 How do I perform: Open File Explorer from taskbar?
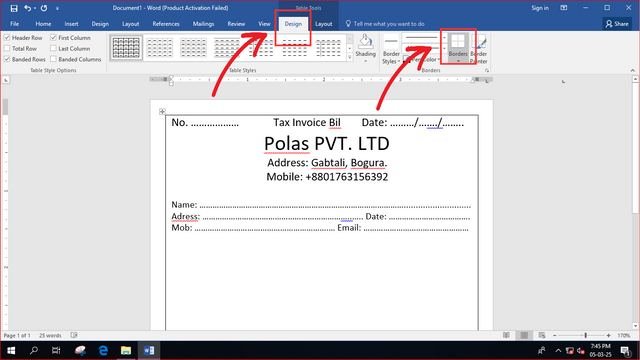pos(126,351)
